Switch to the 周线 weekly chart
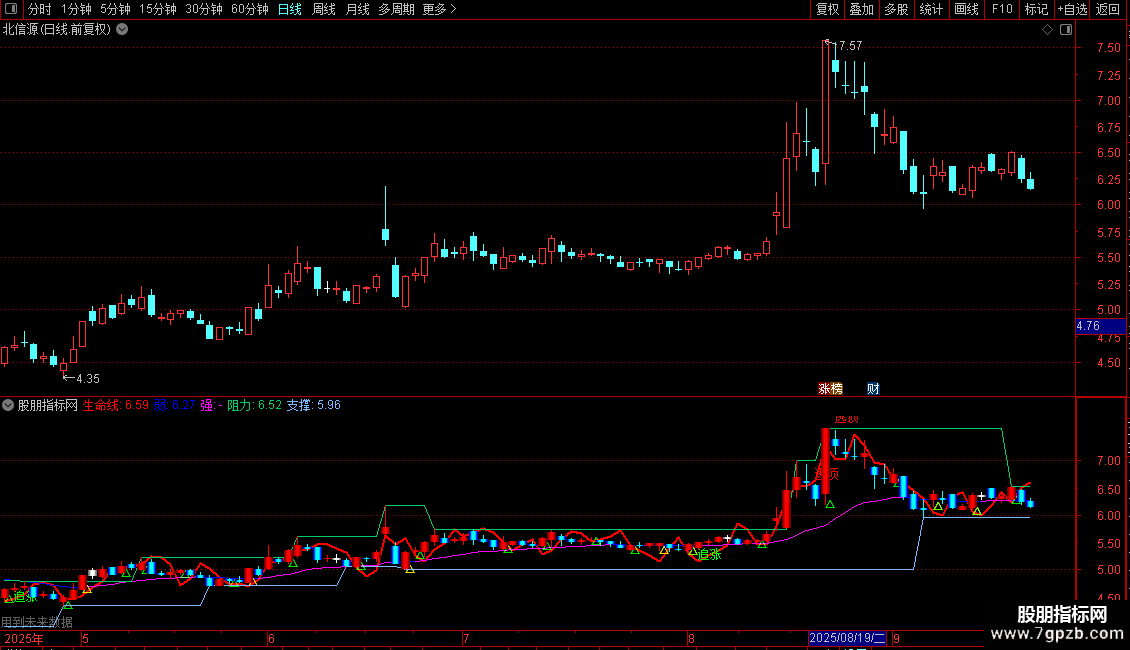This screenshot has width=1130, height=650. tap(324, 9)
